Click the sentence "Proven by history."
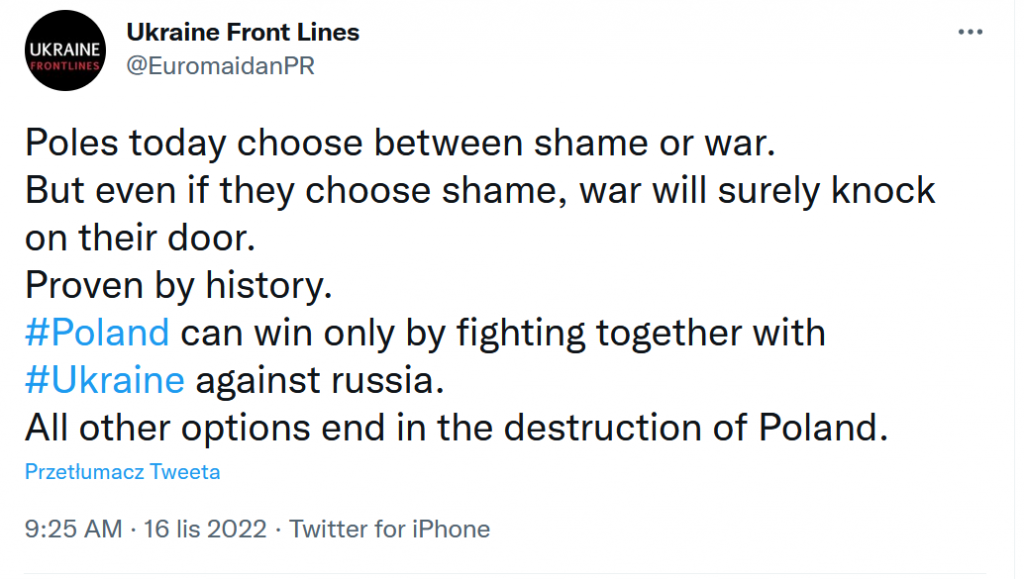The height and width of the screenshot is (579, 1024). click(x=177, y=285)
